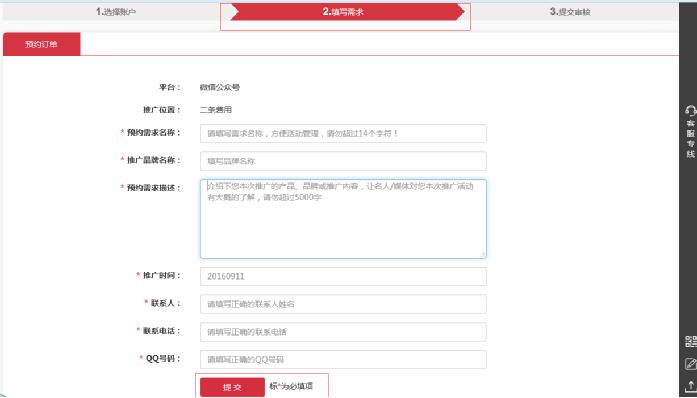Image resolution: width=697 pixels, height=398 pixels.
Task: Focus the QQ号码 input field
Action: [x=343, y=360]
